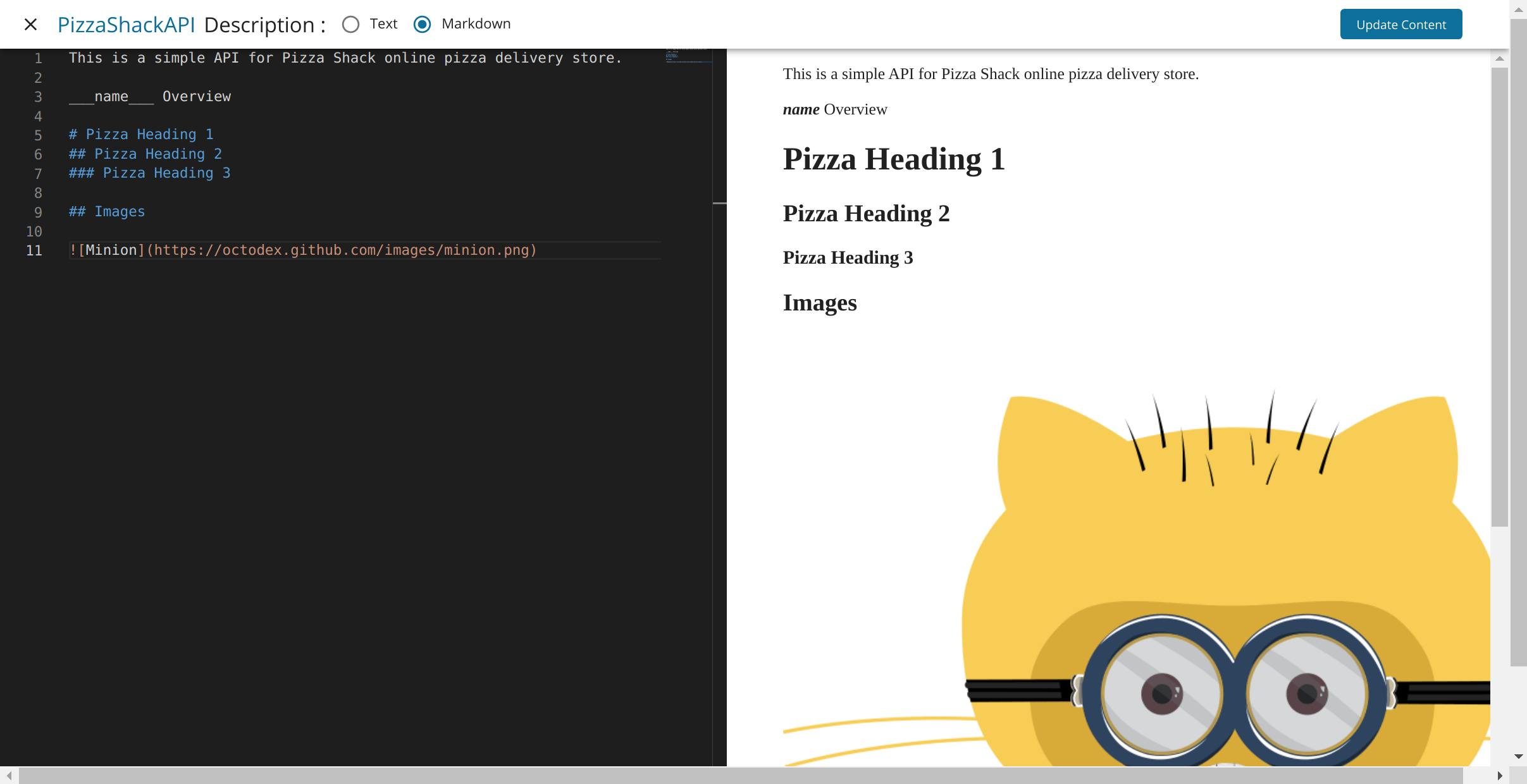1527x784 pixels.
Task: Select the Text radio button
Action: 352,24
